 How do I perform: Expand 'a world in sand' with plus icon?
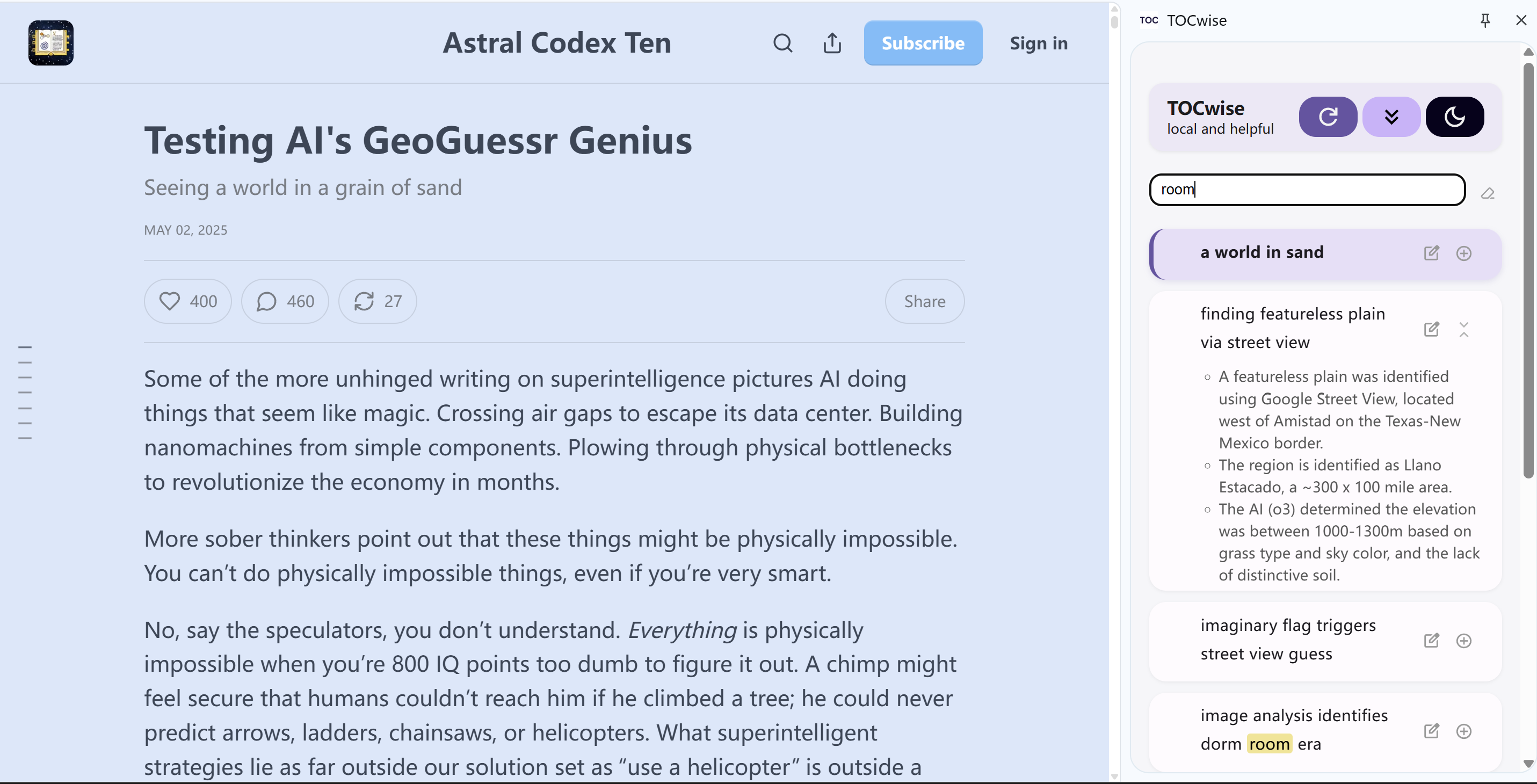tap(1463, 253)
